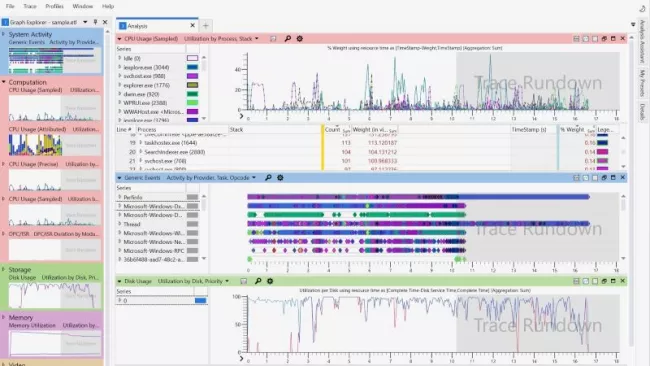Show graph and table in Generic Events panel
650x366 pixels.
[576, 178]
